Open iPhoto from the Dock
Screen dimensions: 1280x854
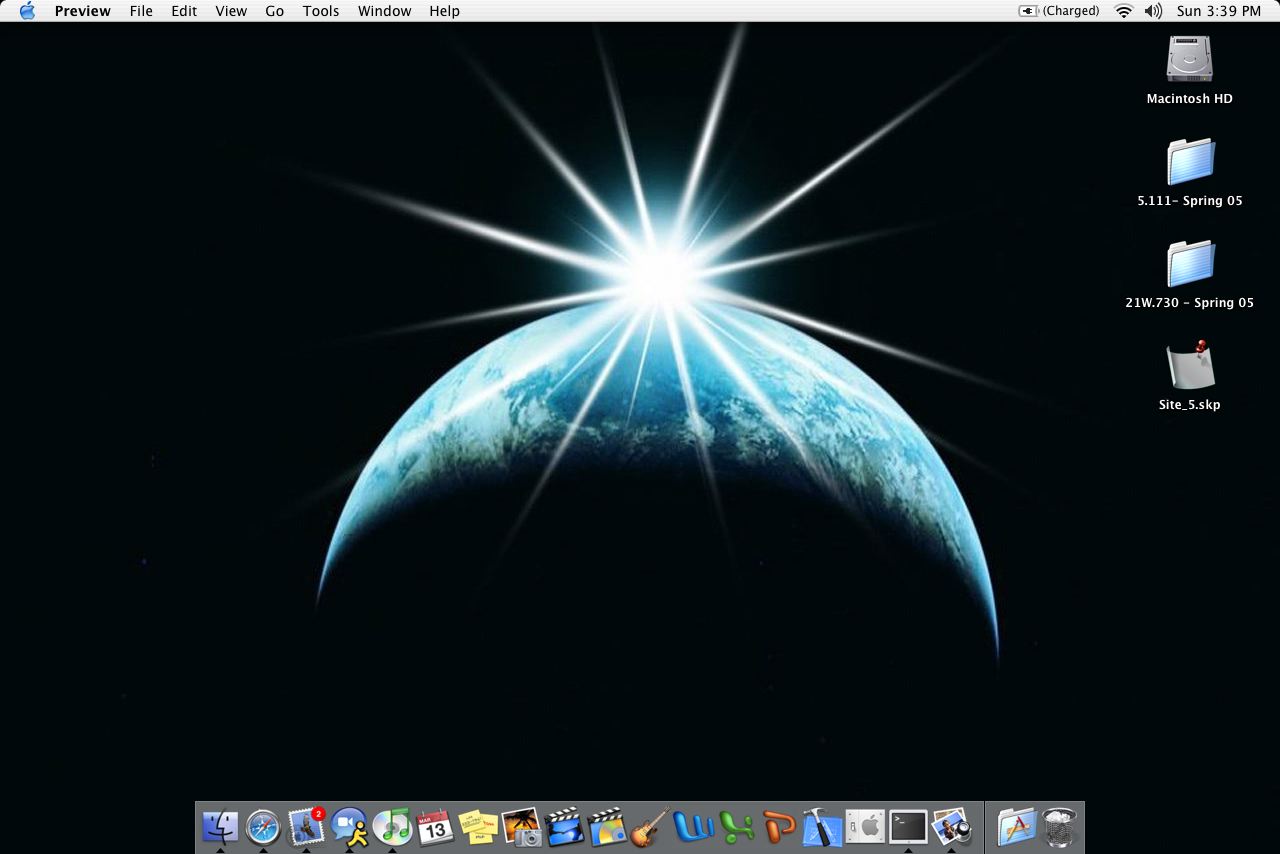point(521,827)
